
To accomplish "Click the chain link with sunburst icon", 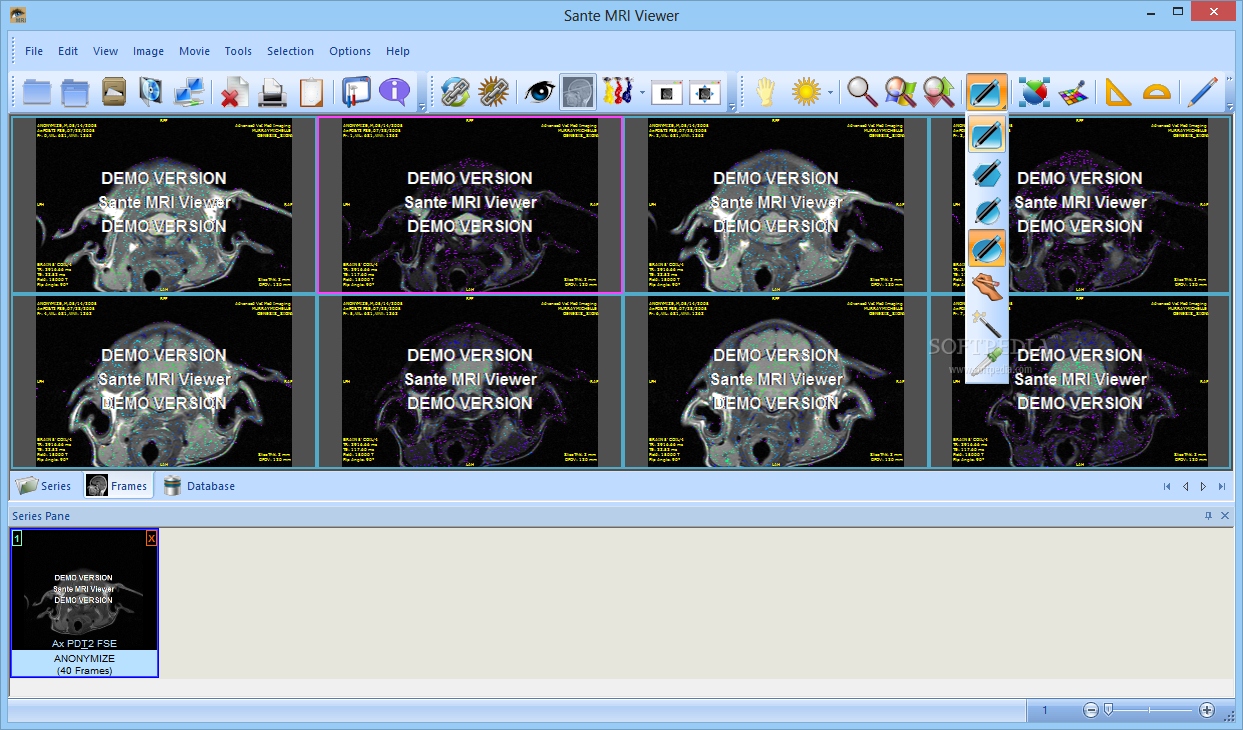I will tap(493, 92).
